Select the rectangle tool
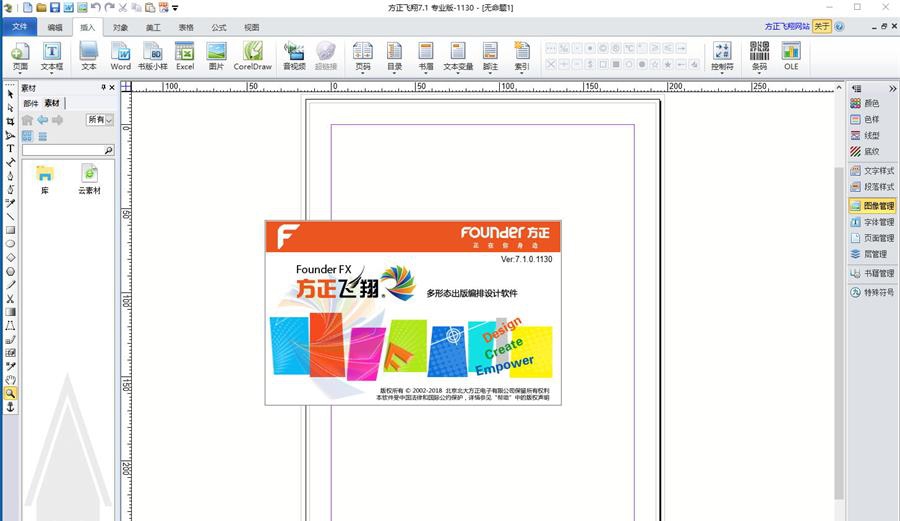 click(x=10, y=230)
